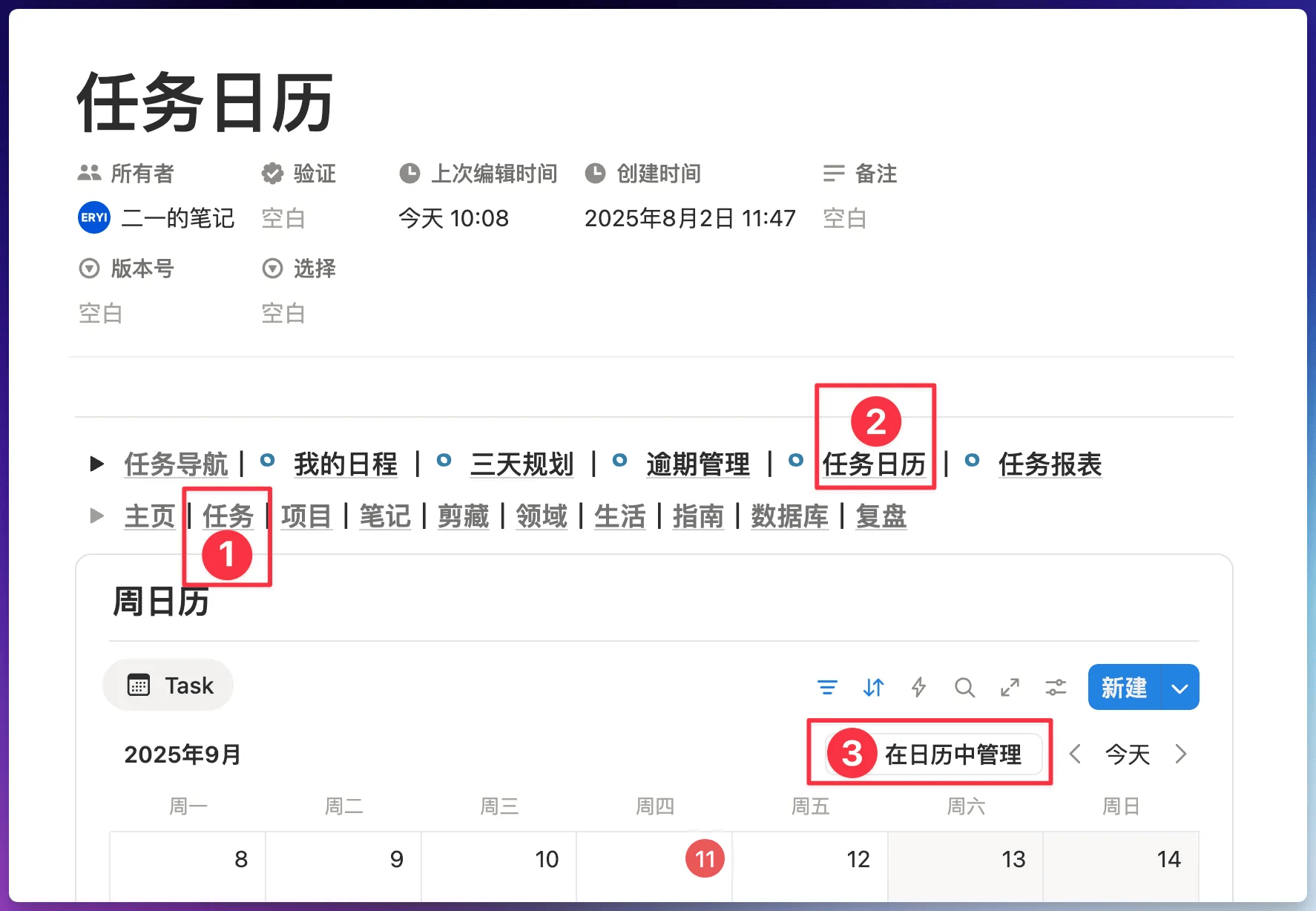Screen dimensions: 1316x911
Task: Click the 备注 text lines icon
Action: point(834,173)
